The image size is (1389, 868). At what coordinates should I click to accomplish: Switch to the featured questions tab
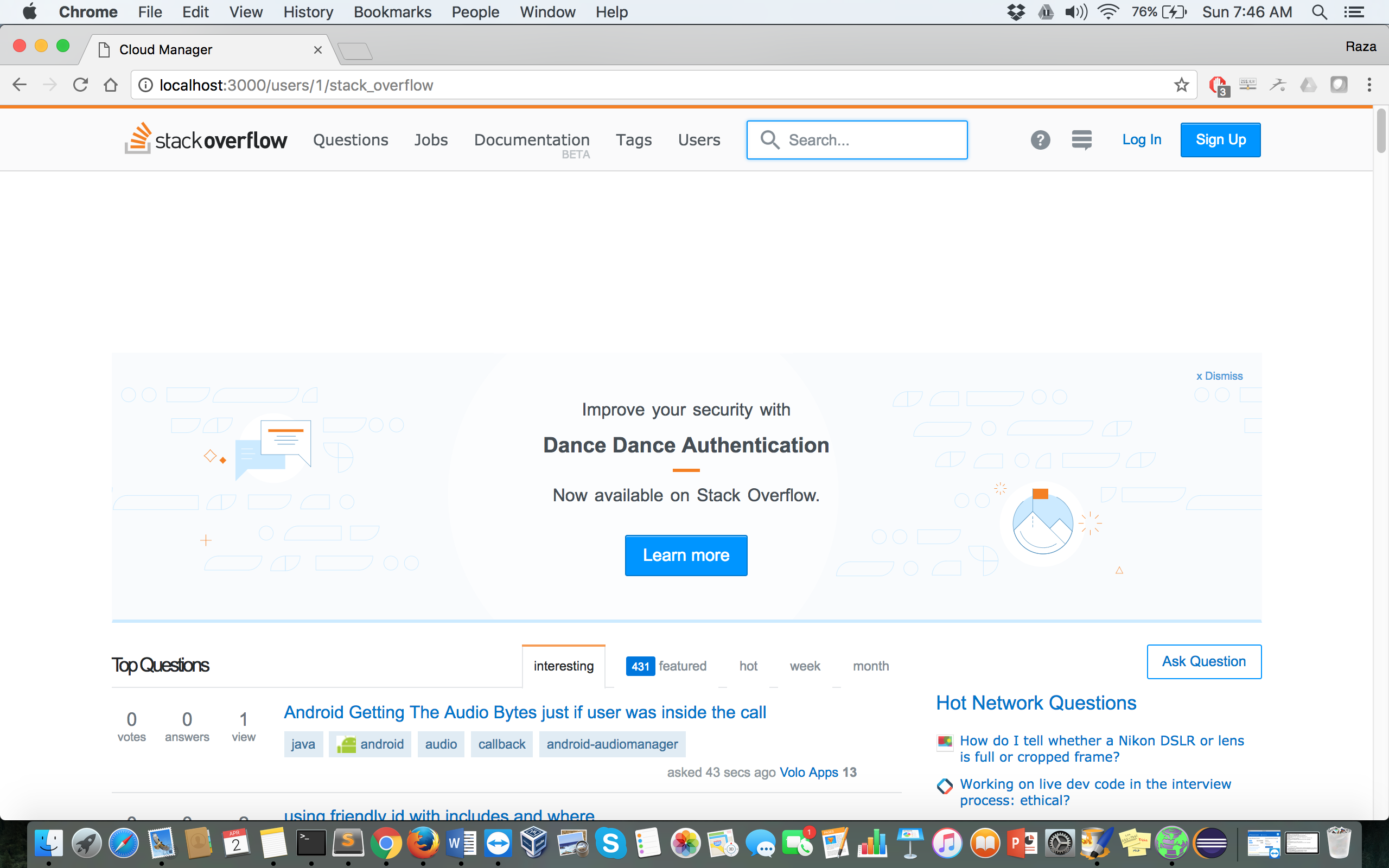(x=666, y=666)
